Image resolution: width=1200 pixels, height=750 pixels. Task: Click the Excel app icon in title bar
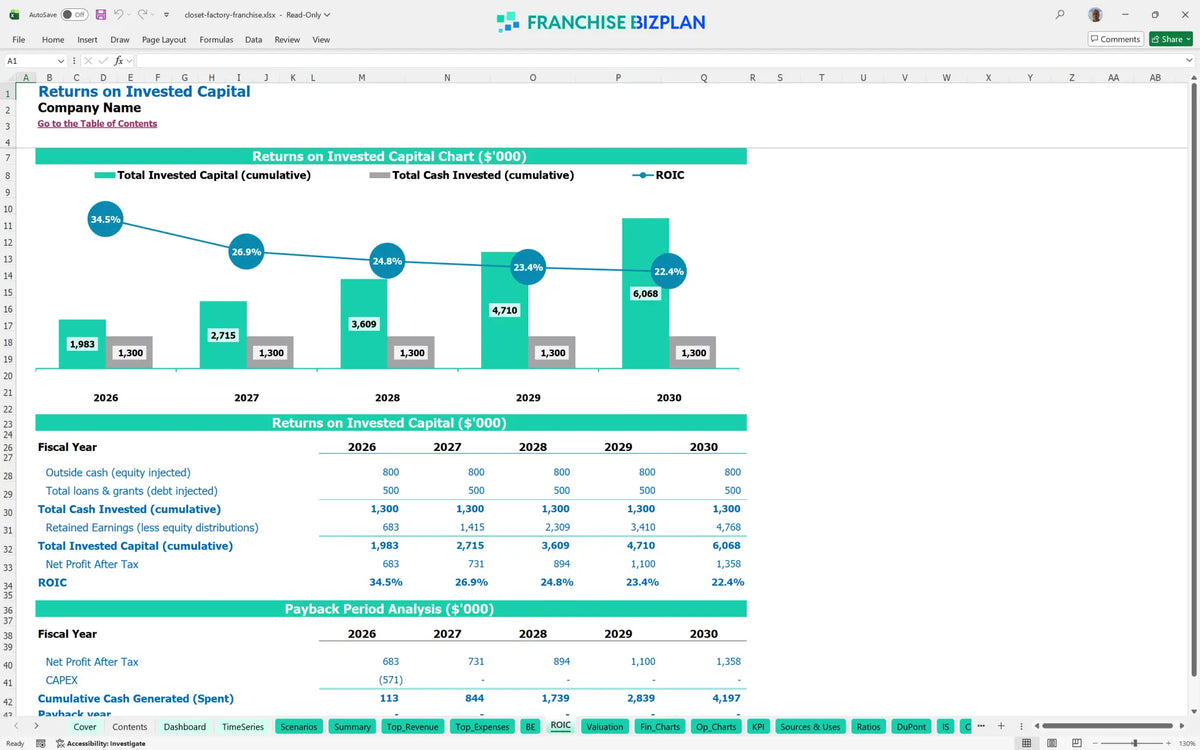[x=15, y=15]
